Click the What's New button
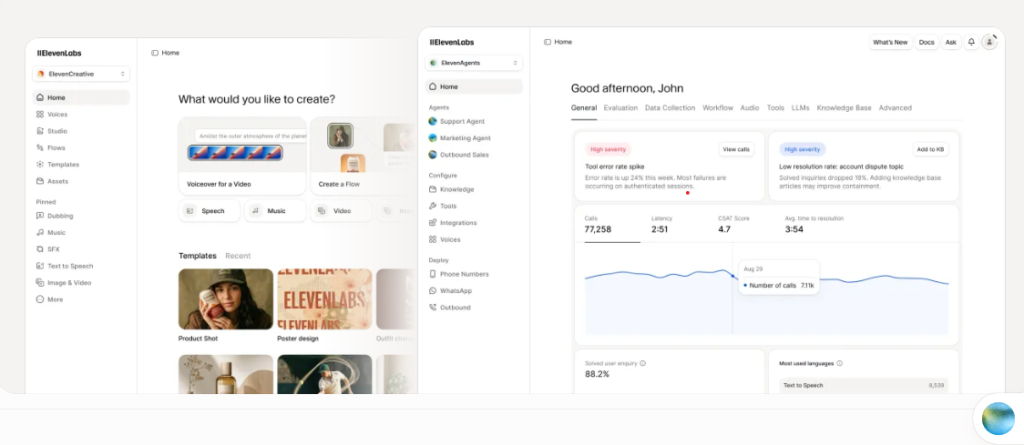1024x445 pixels. [x=890, y=42]
